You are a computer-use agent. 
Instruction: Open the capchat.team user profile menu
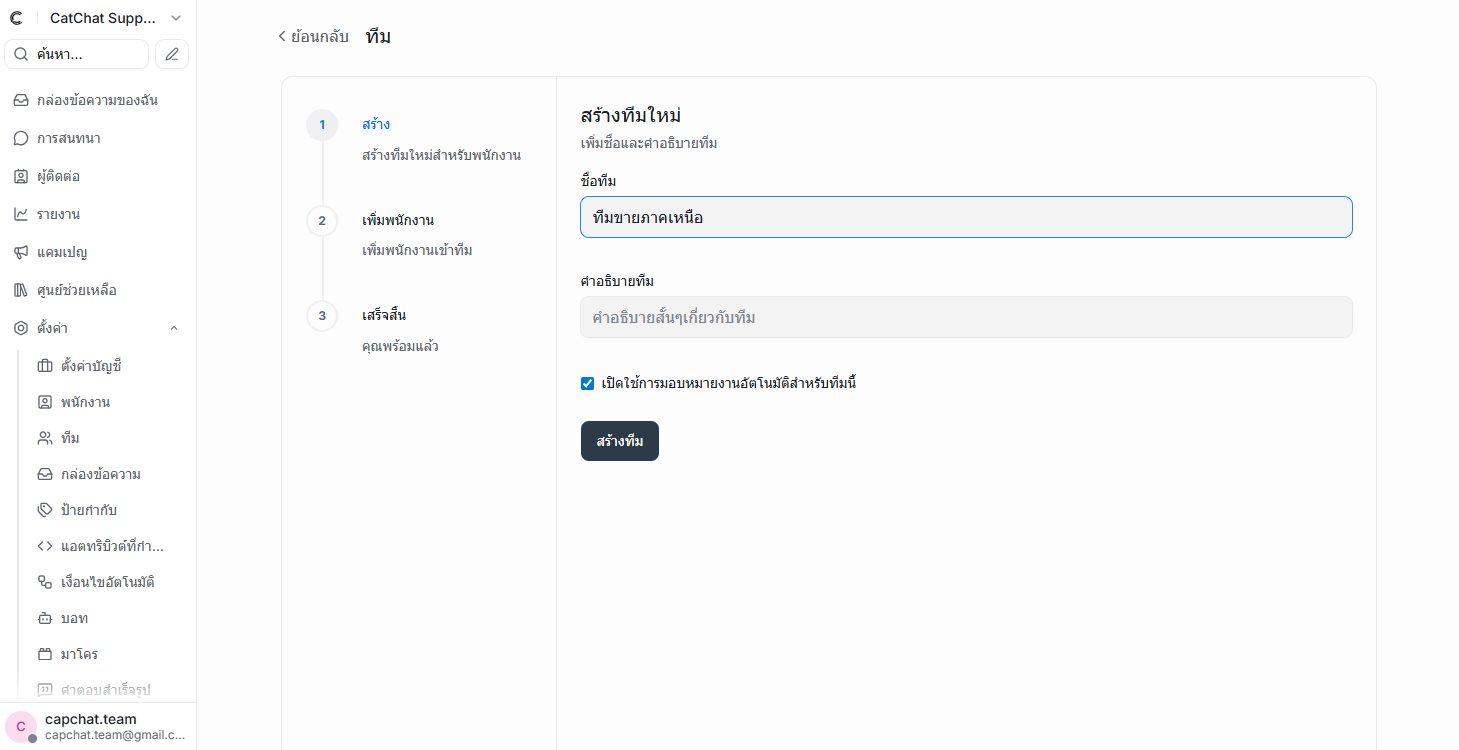(x=98, y=726)
